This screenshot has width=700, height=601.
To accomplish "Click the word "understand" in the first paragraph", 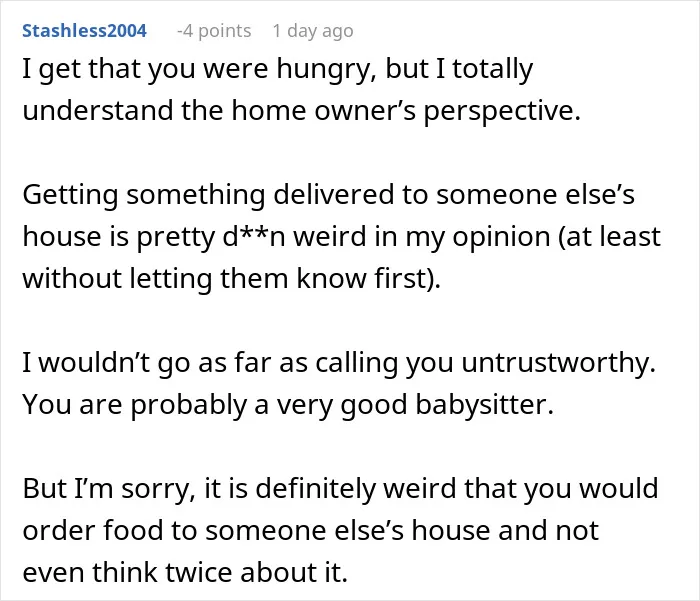I will 98,110.
